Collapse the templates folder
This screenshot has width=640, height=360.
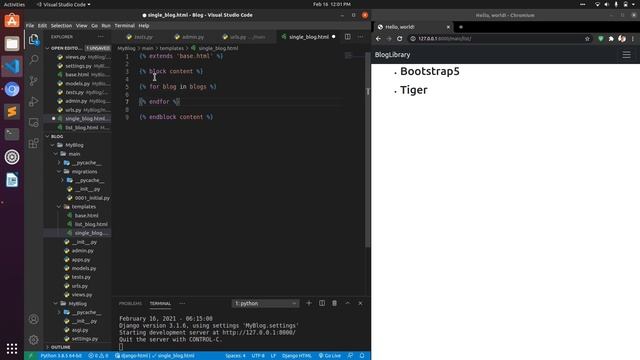pyautogui.click(x=83, y=207)
